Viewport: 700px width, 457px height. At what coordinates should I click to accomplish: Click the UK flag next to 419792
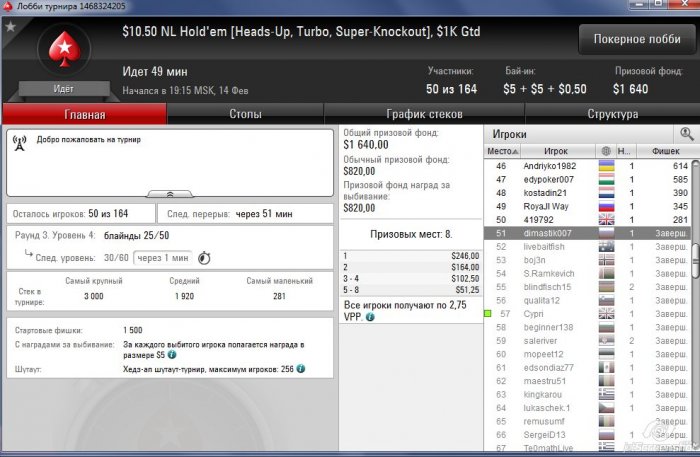[x=606, y=220]
